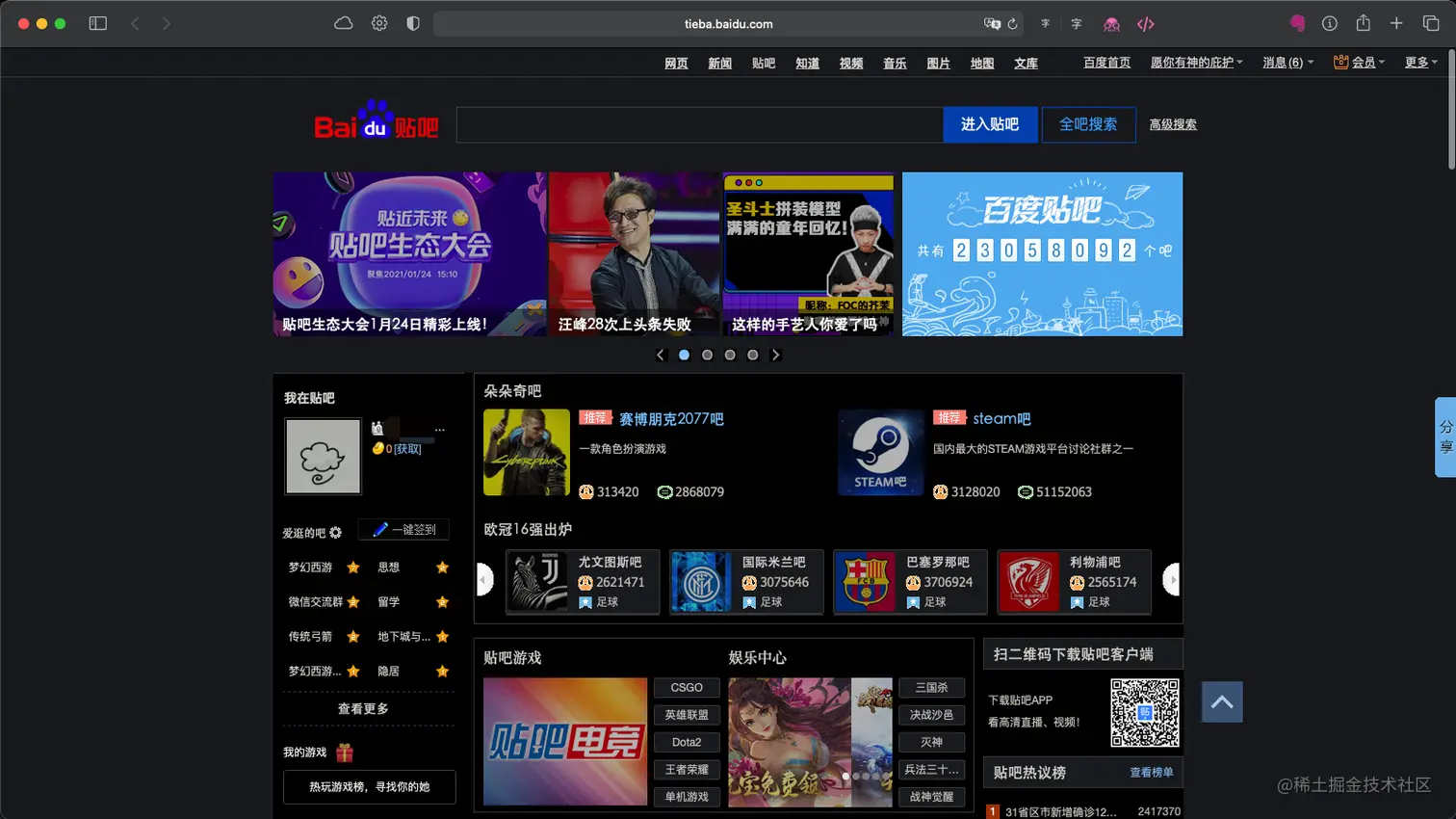Open the 图片 navigation link
Image resolution: width=1456 pixels, height=819 pixels.
click(x=939, y=64)
